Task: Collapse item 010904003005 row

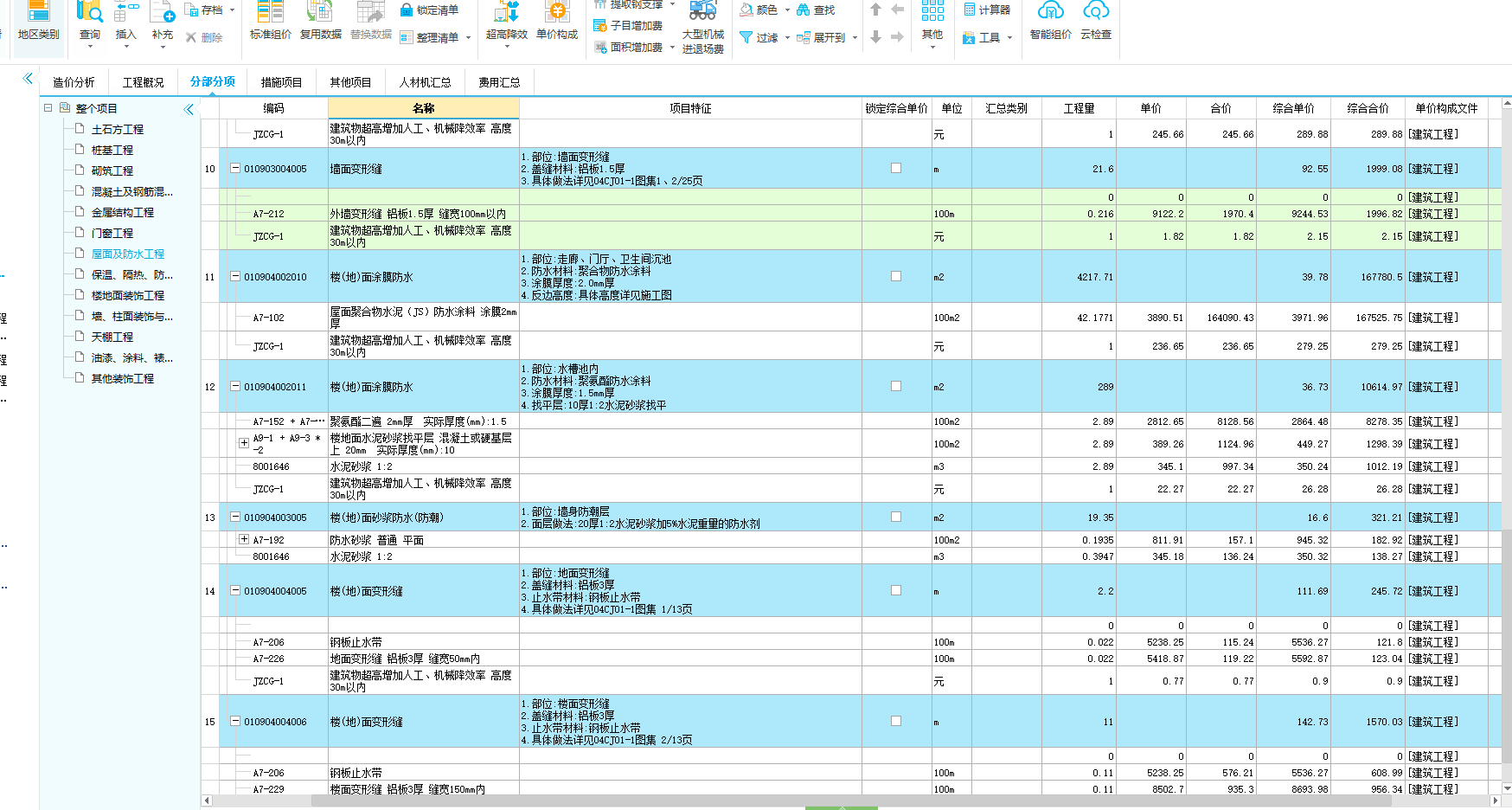Action: pyautogui.click(x=235, y=517)
